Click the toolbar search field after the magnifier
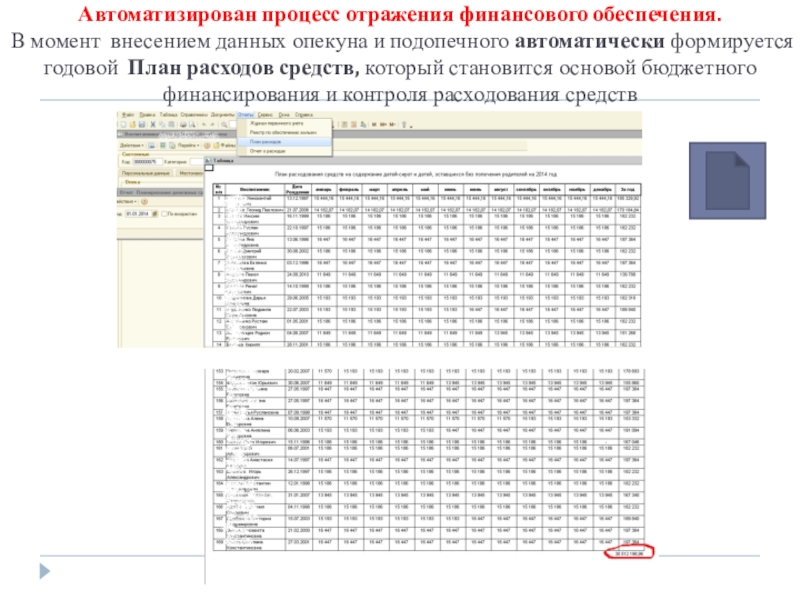The width and height of the screenshot is (800, 600). click(233, 124)
